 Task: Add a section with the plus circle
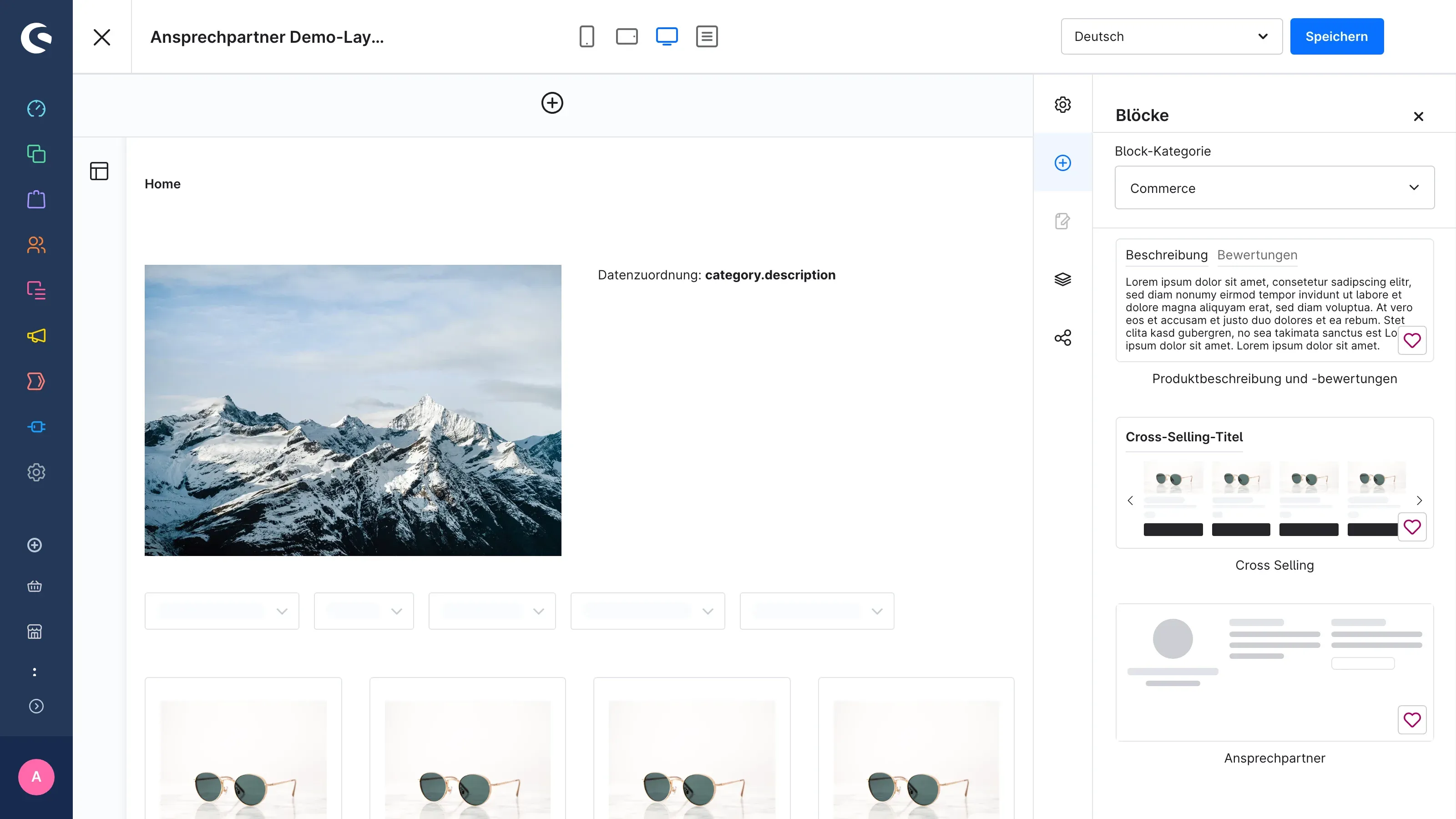coord(552,103)
